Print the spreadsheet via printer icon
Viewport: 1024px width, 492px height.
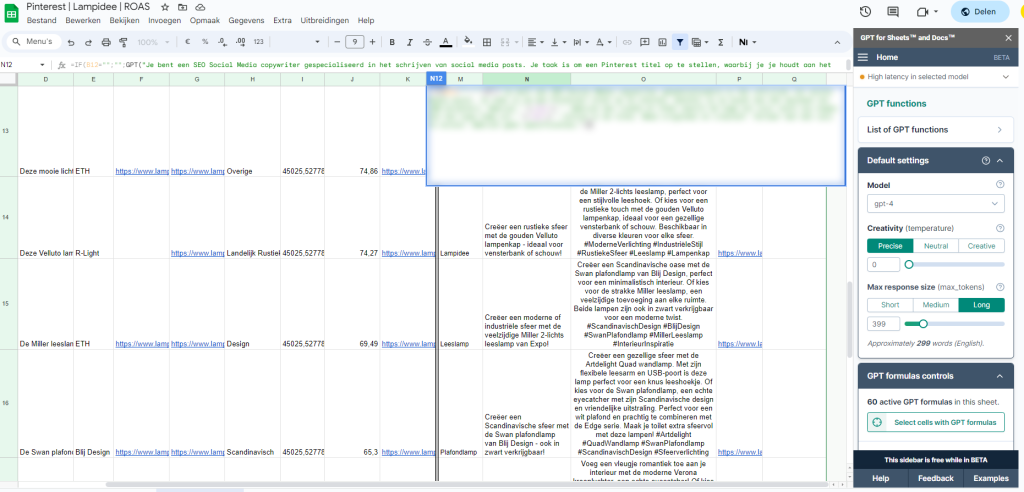click(x=106, y=42)
